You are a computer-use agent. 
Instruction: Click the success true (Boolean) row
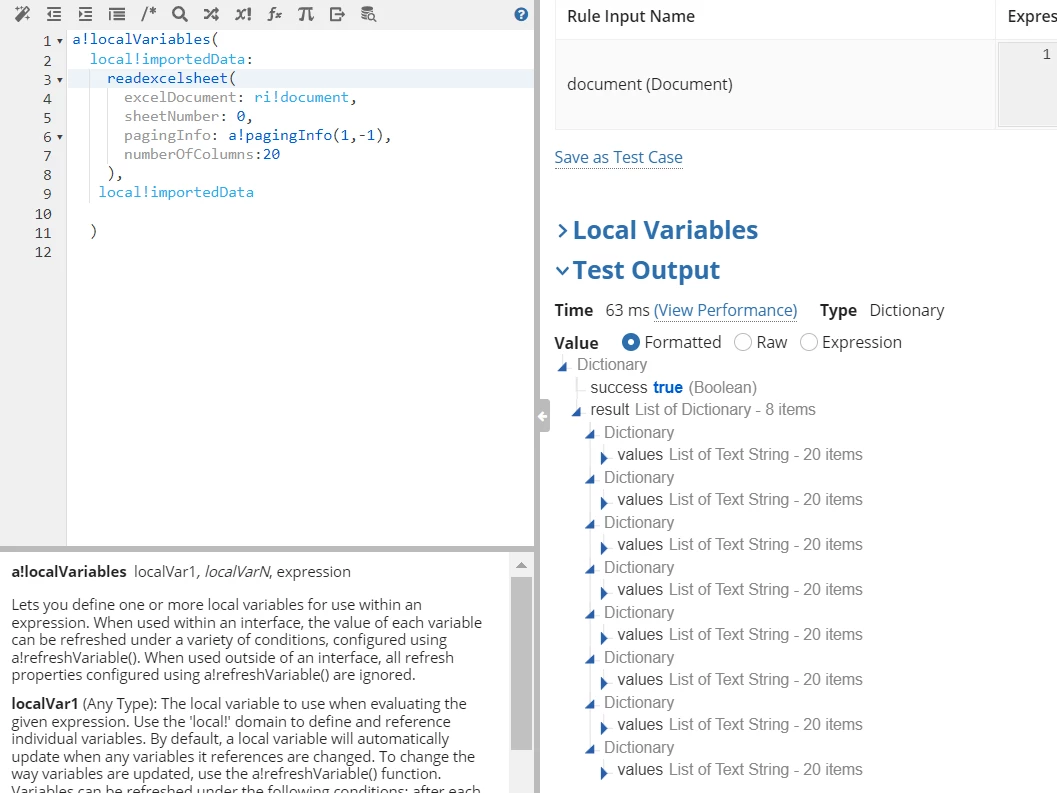pos(673,388)
